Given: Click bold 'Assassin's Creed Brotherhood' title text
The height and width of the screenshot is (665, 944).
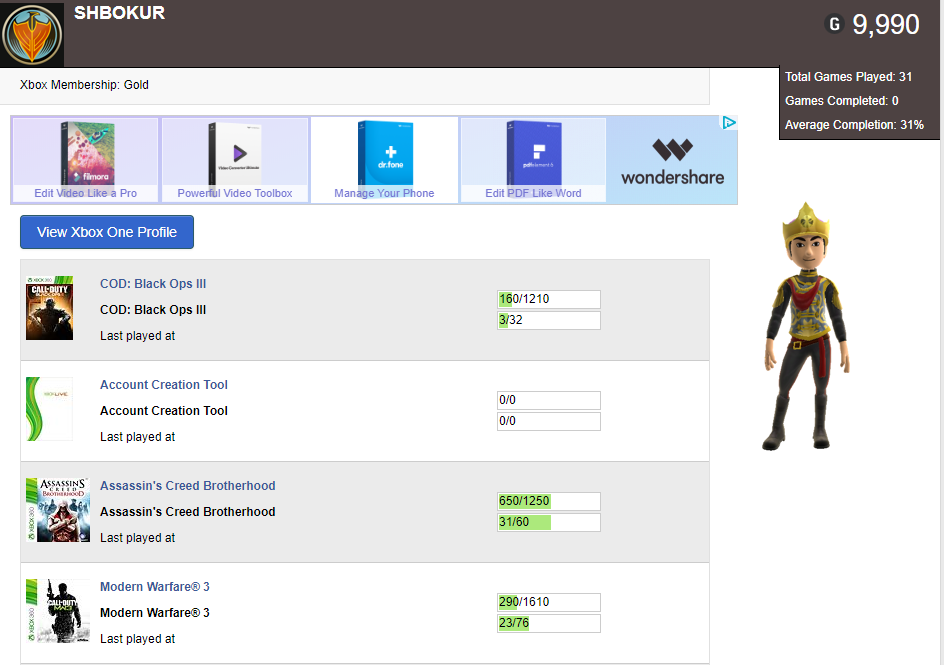Looking at the screenshot, I should click(187, 512).
